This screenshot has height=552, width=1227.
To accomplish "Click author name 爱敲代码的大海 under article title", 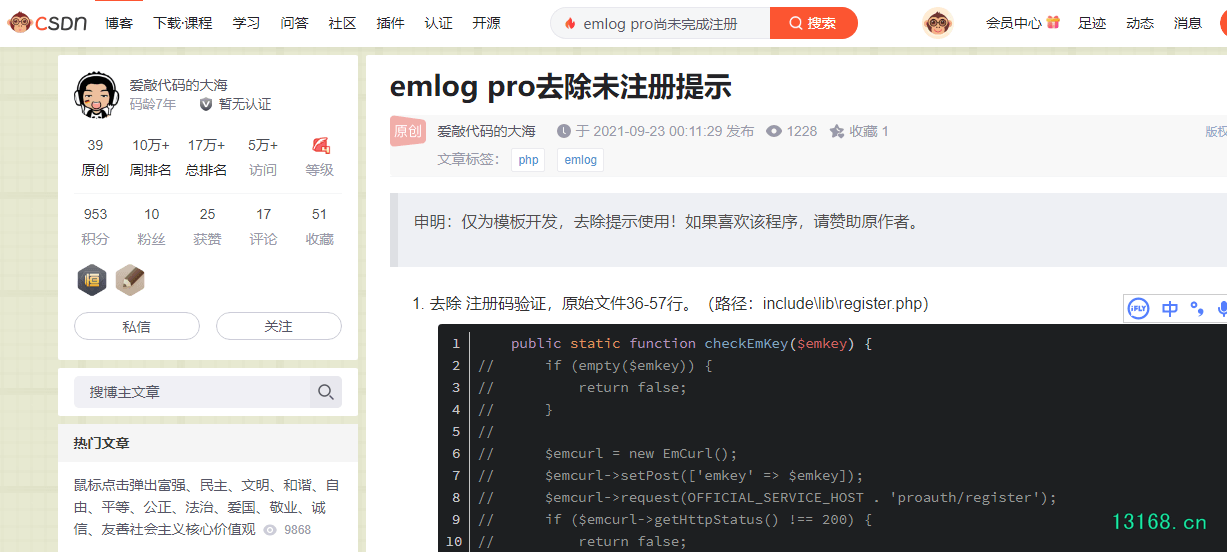I will [487, 131].
